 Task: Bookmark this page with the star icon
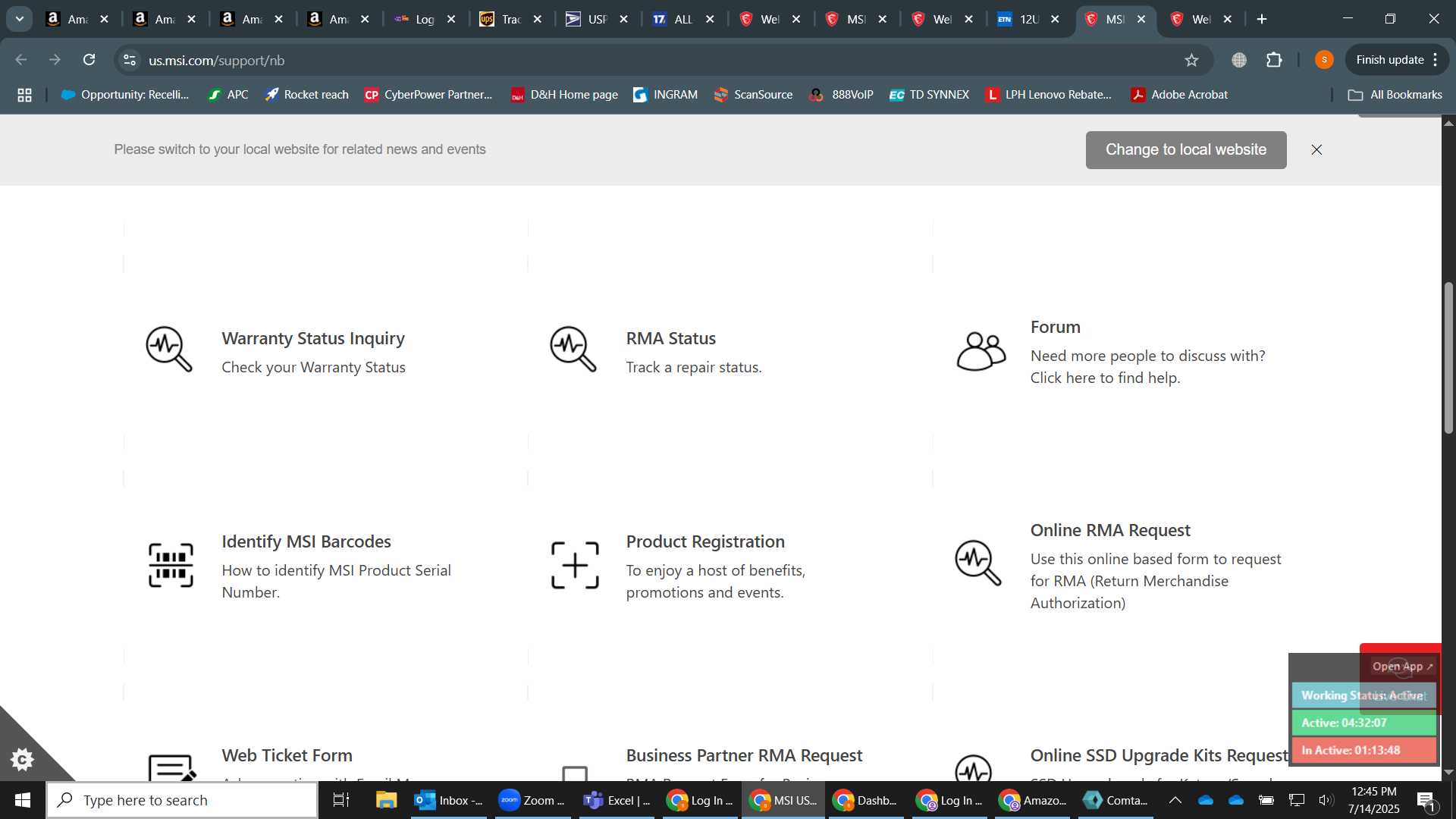coord(1191,60)
